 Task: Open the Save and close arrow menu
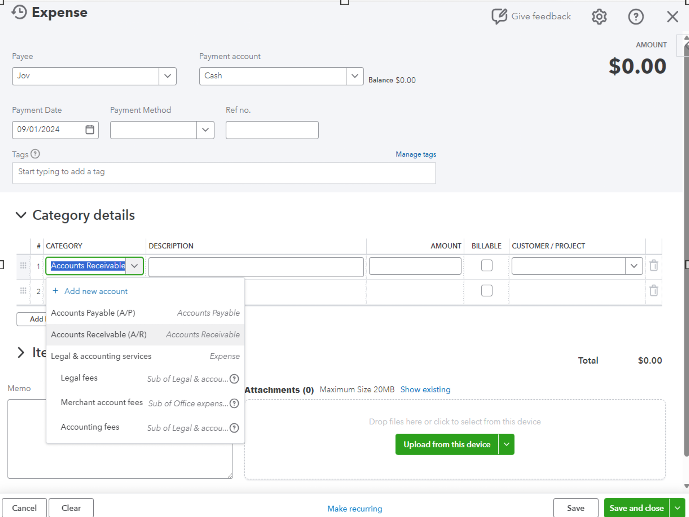click(677, 508)
